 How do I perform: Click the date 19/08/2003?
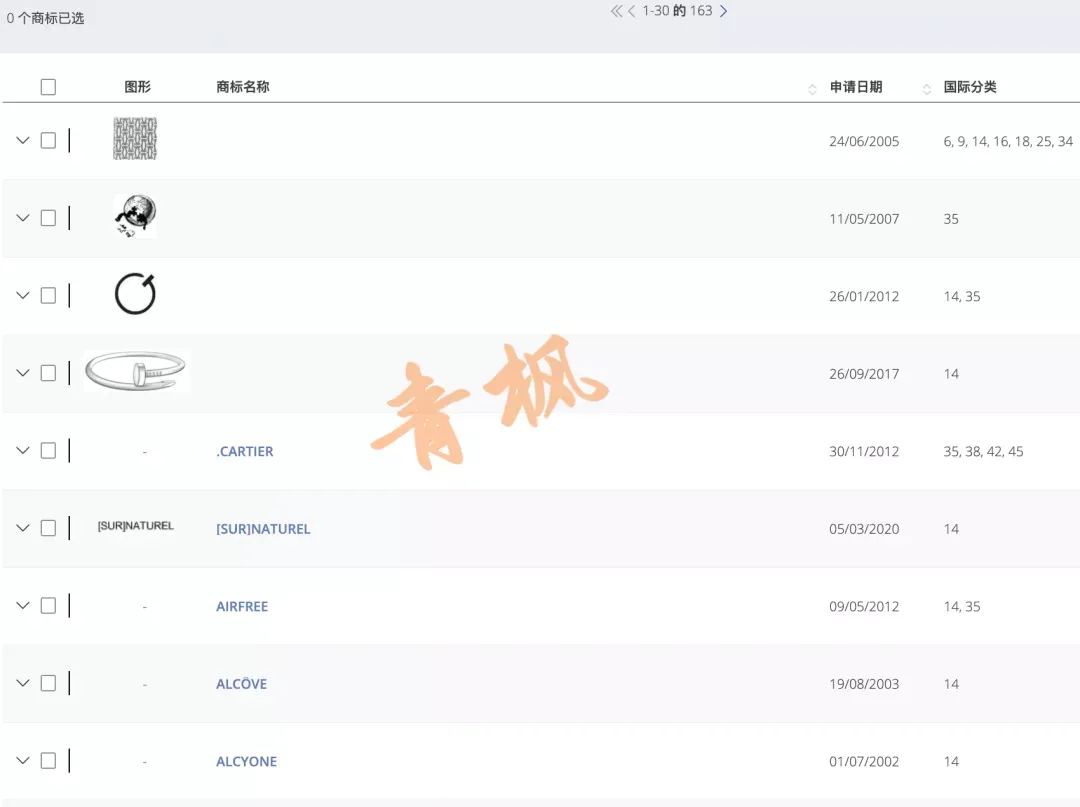[864, 684]
